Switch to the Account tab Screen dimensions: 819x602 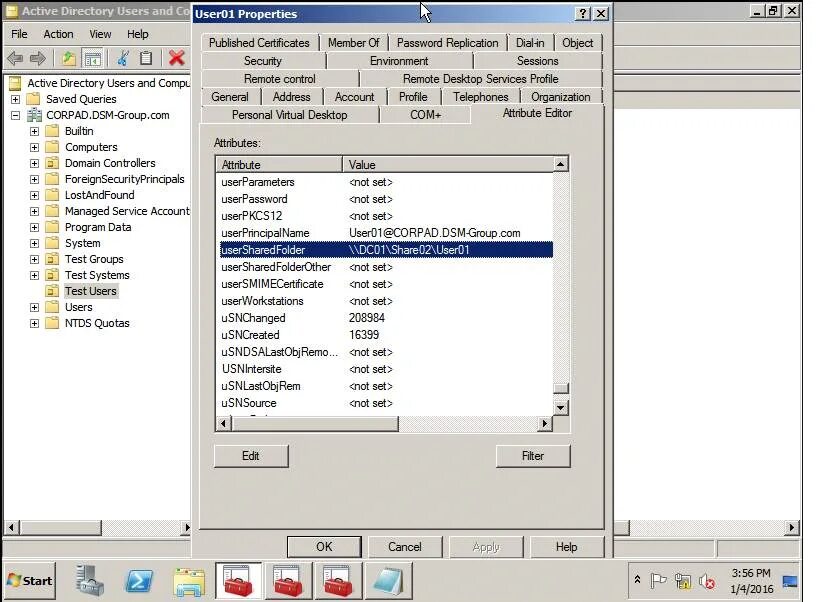[354, 97]
